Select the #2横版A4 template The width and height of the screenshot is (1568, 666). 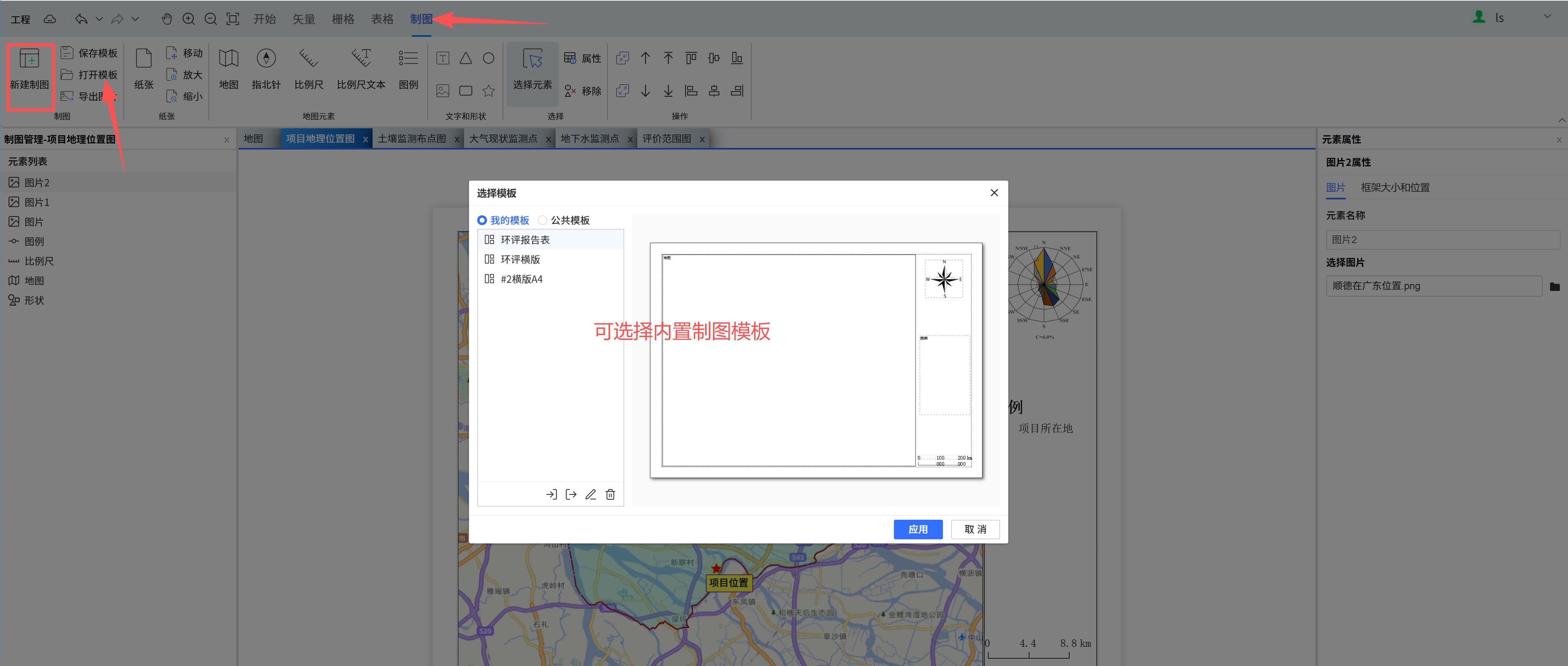coord(550,279)
